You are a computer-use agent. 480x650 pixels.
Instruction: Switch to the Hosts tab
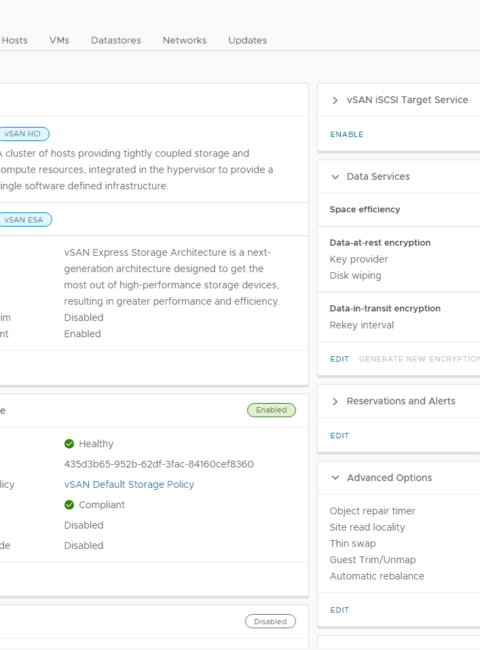[15, 40]
